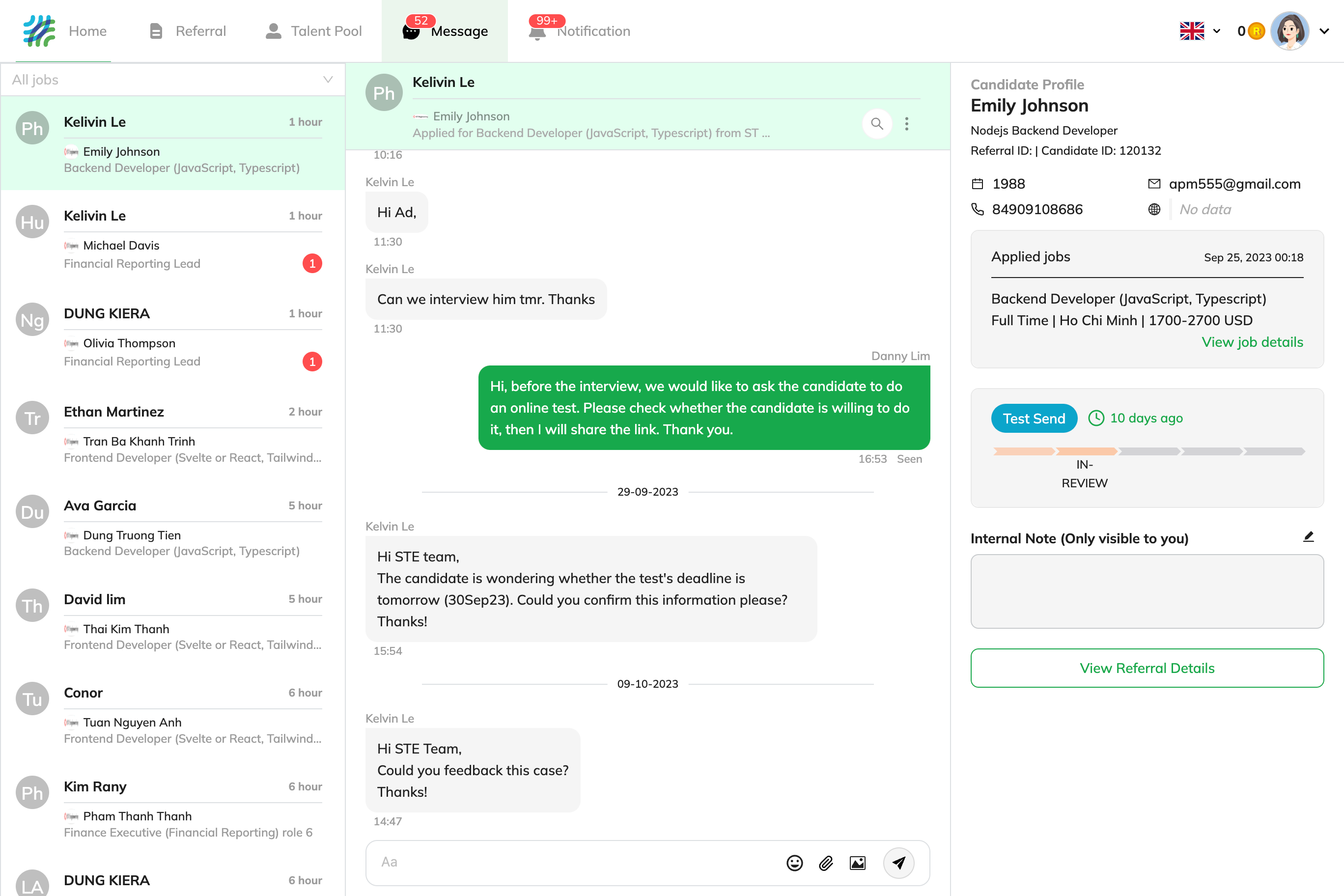Edit the internal note with pencil icon

tap(1308, 536)
